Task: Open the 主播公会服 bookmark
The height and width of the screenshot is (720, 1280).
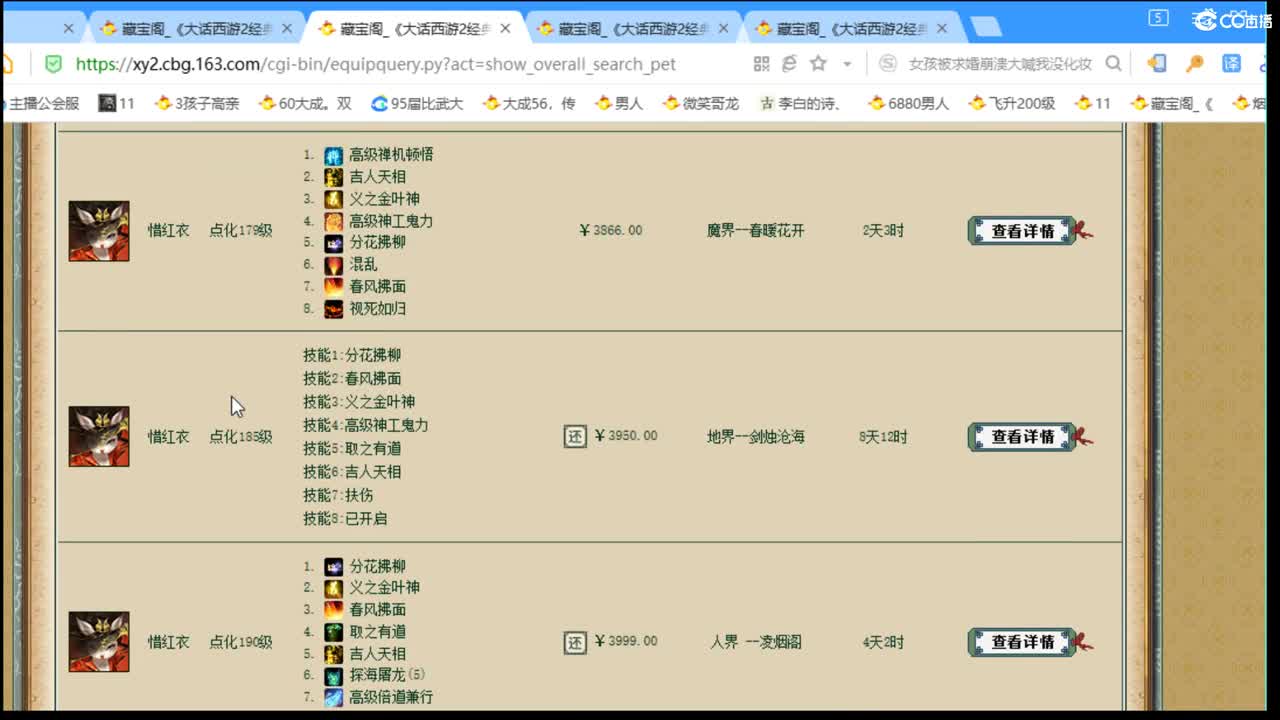Action: click(x=44, y=103)
